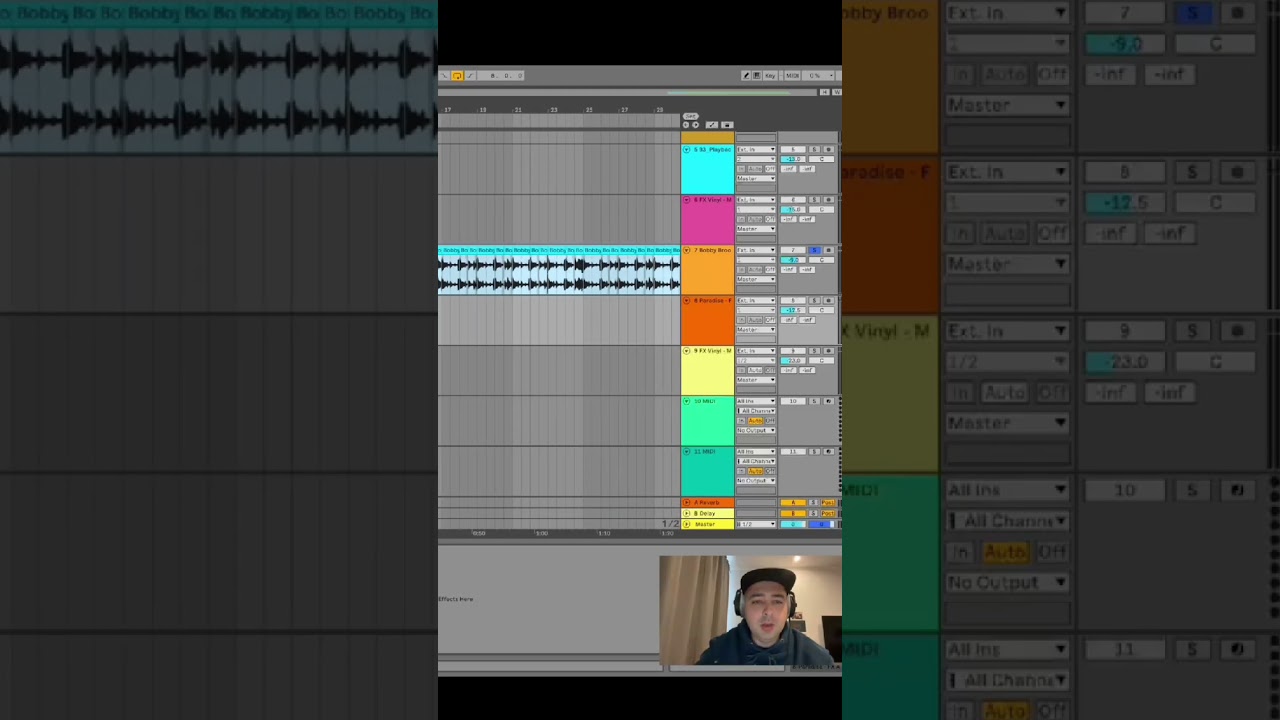Viewport: 1280px width, 720px height.
Task: Click loop length field 8.0.0
Action: click(x=500, y=75)
